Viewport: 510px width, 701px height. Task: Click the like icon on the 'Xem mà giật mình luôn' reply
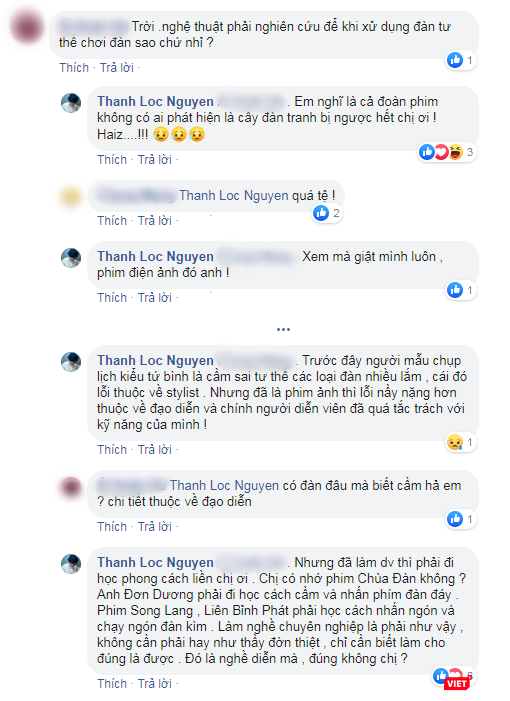(455, 290)
